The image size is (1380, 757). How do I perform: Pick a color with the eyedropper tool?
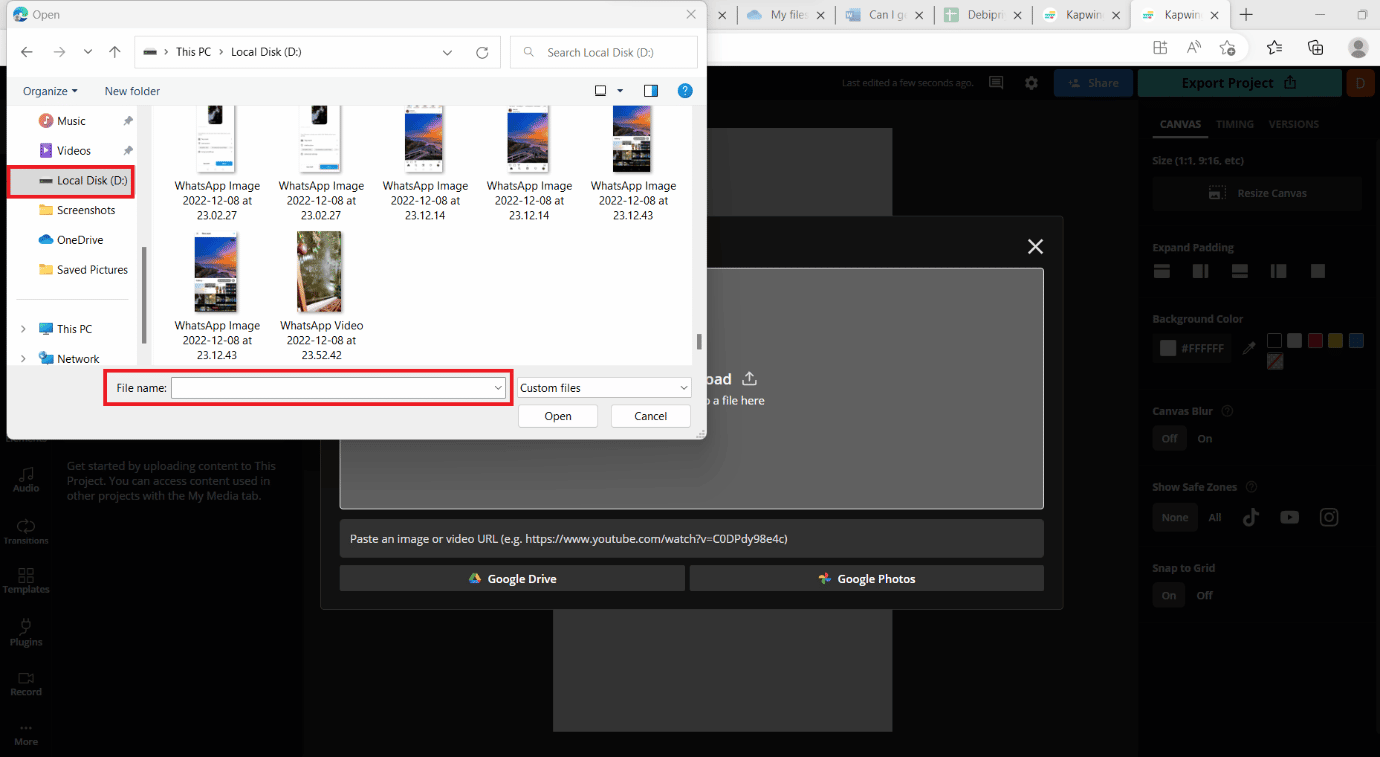[1248, 348]
